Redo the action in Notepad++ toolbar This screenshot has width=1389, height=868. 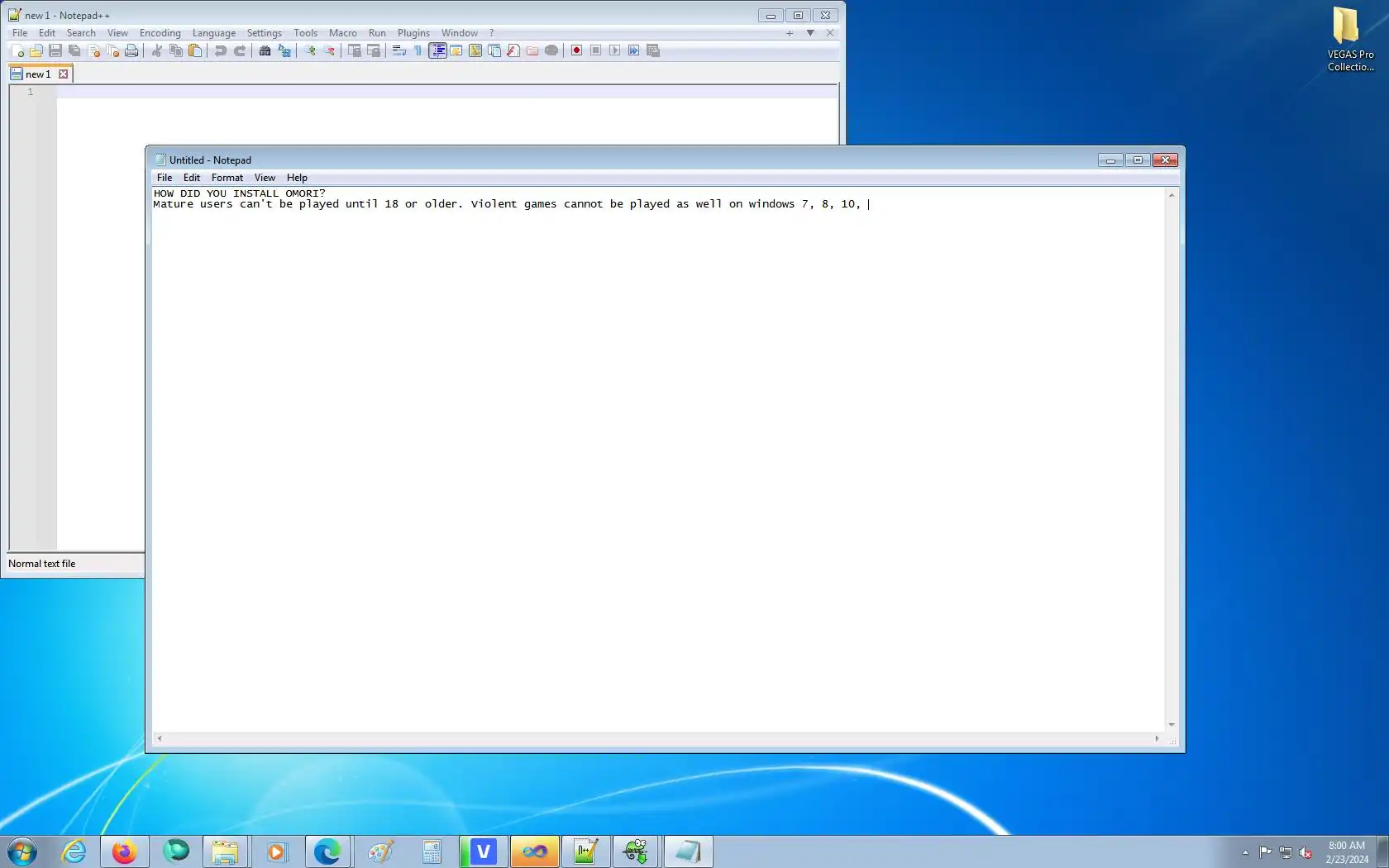[x=240, y=50]
